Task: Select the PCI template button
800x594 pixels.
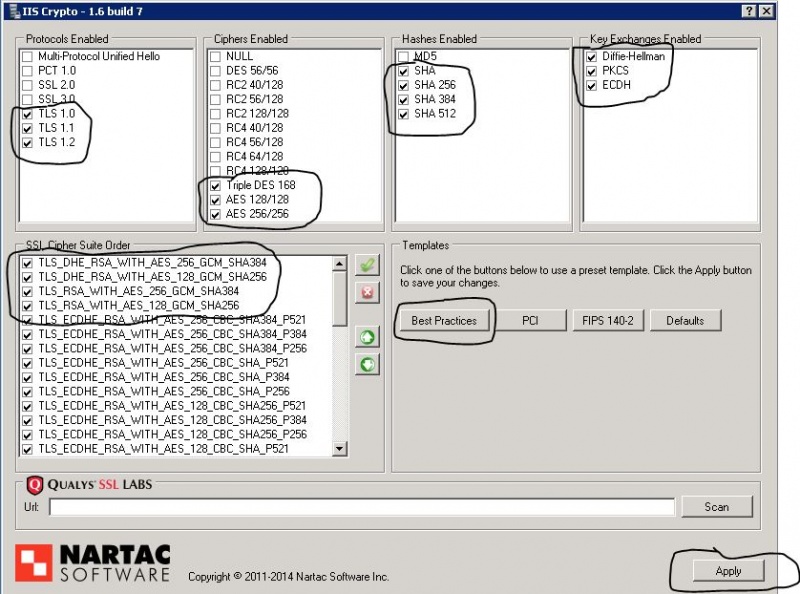Action: pyautogui.click(x=530, y=321)
